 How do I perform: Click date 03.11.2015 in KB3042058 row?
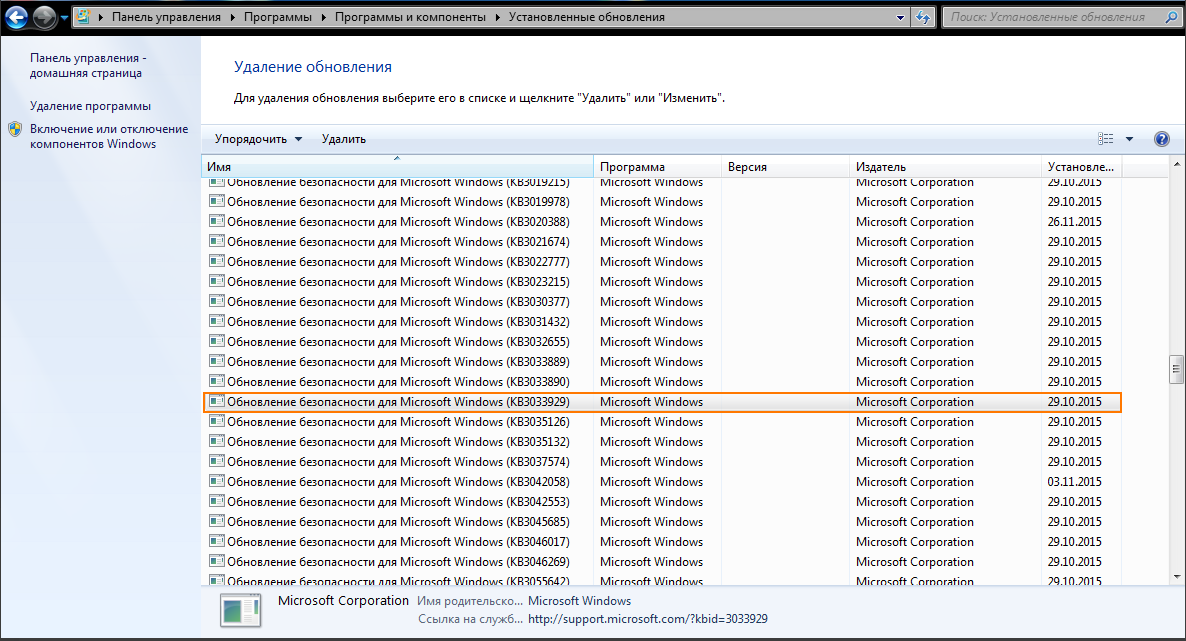coord(1075,482)
